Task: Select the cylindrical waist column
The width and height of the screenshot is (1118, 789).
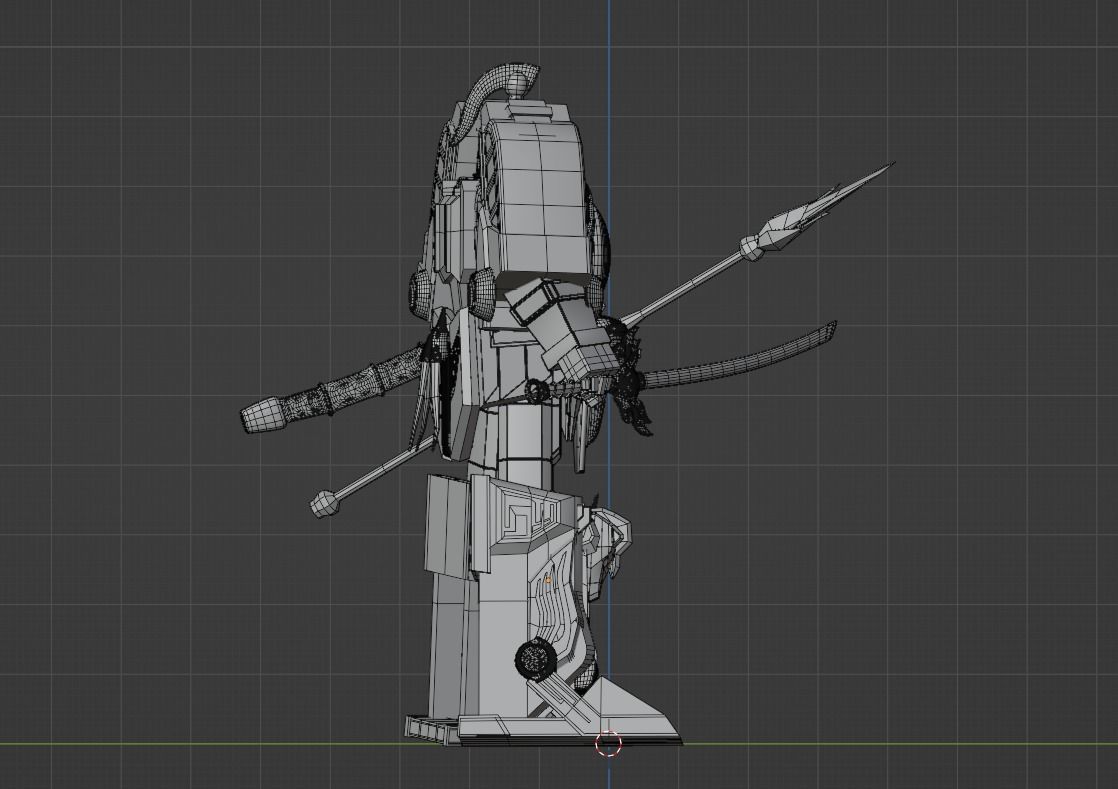Action: [527, 444]
